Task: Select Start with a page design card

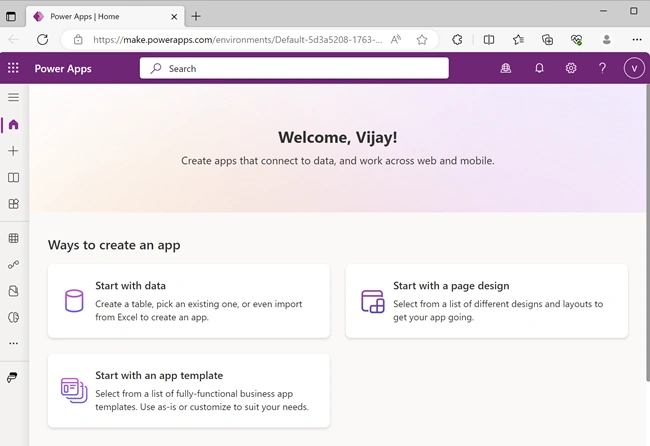Action: (x=486, y=301)
